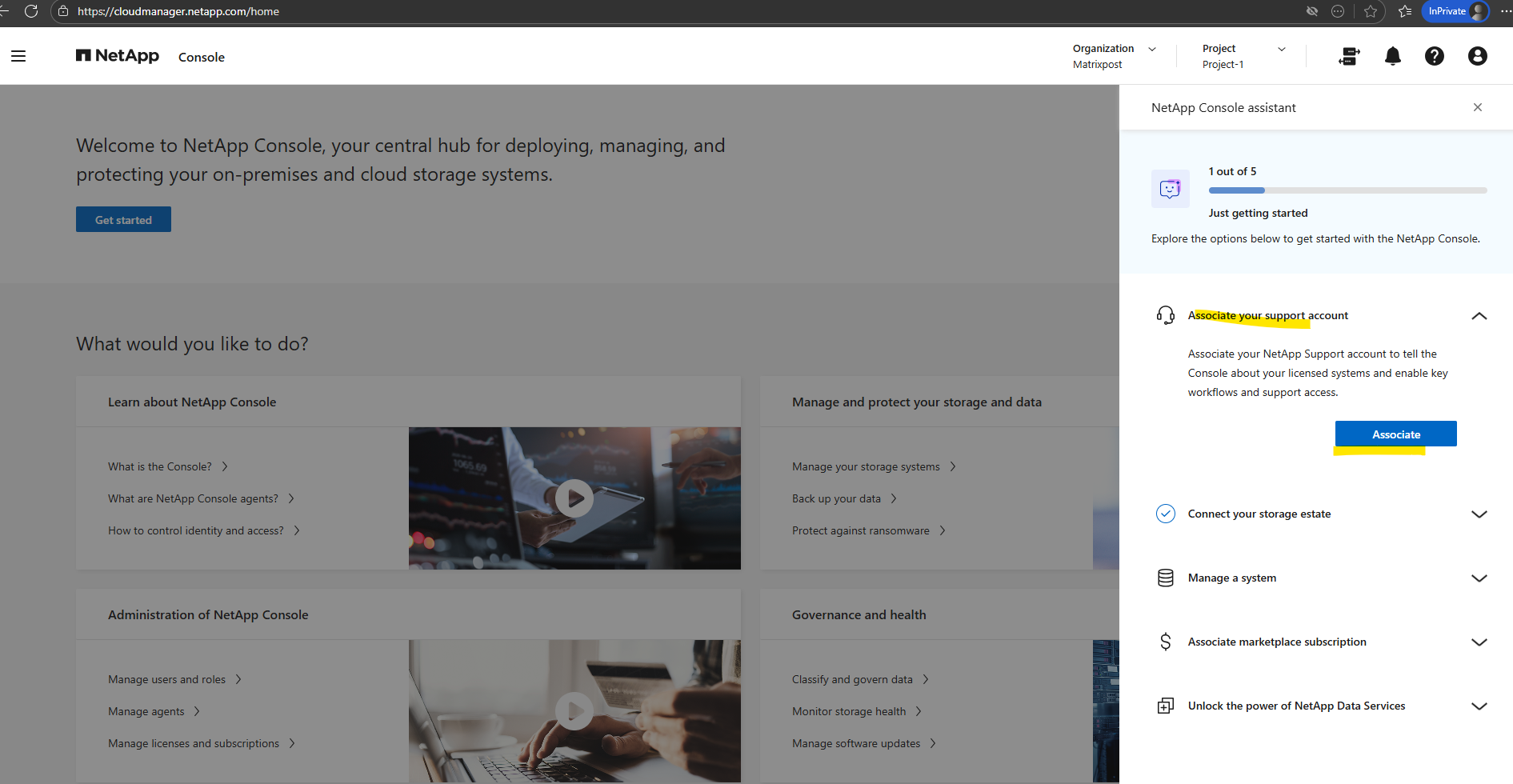The image size is (1513, 784).
Task: Open the help question mark icon
Action: pyautogui.click(x=1435, y=56)
